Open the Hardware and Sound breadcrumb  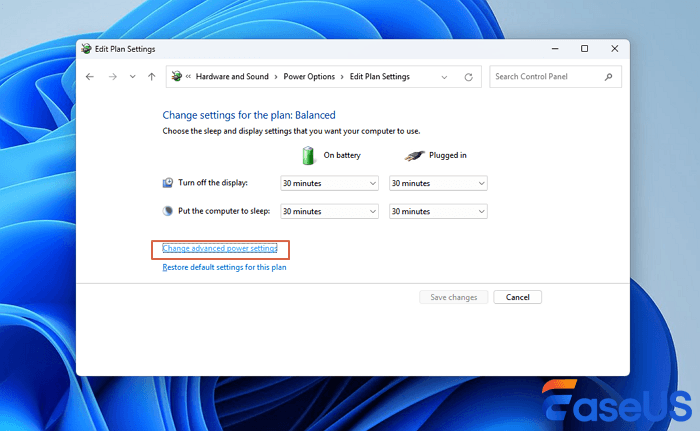tap(232, 76)
